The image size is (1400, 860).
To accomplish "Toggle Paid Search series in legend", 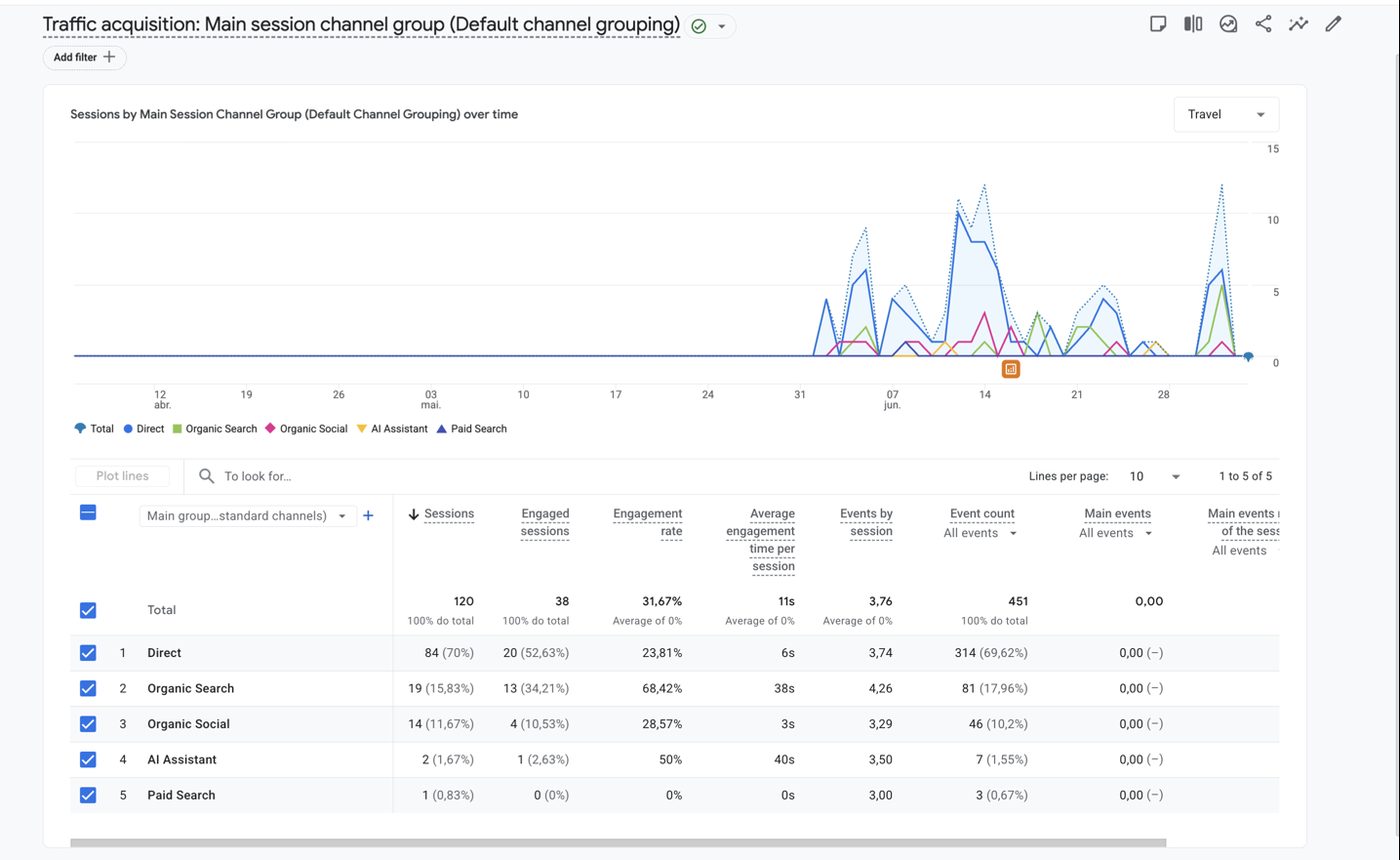I will pyautogui.click(x=472, y=428).
